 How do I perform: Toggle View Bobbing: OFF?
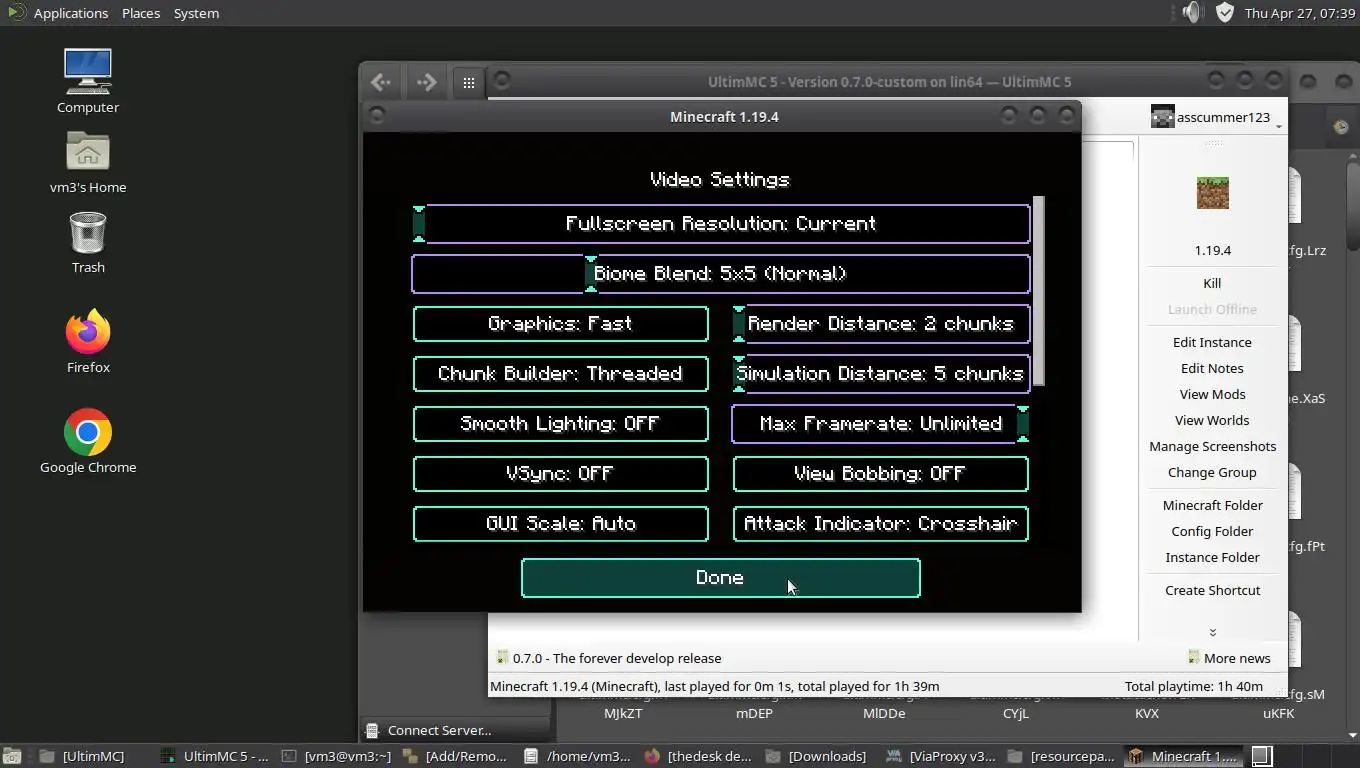tap(881, 474)
